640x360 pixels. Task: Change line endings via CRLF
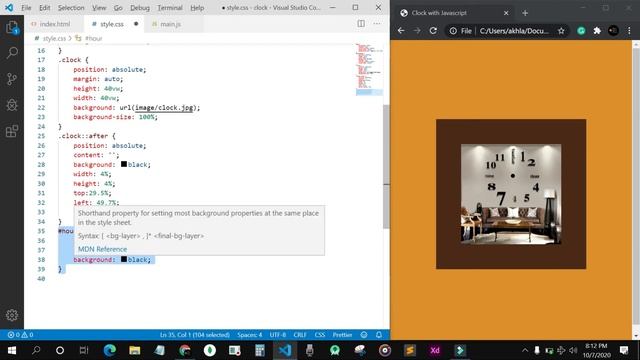[x=300, y=335]
